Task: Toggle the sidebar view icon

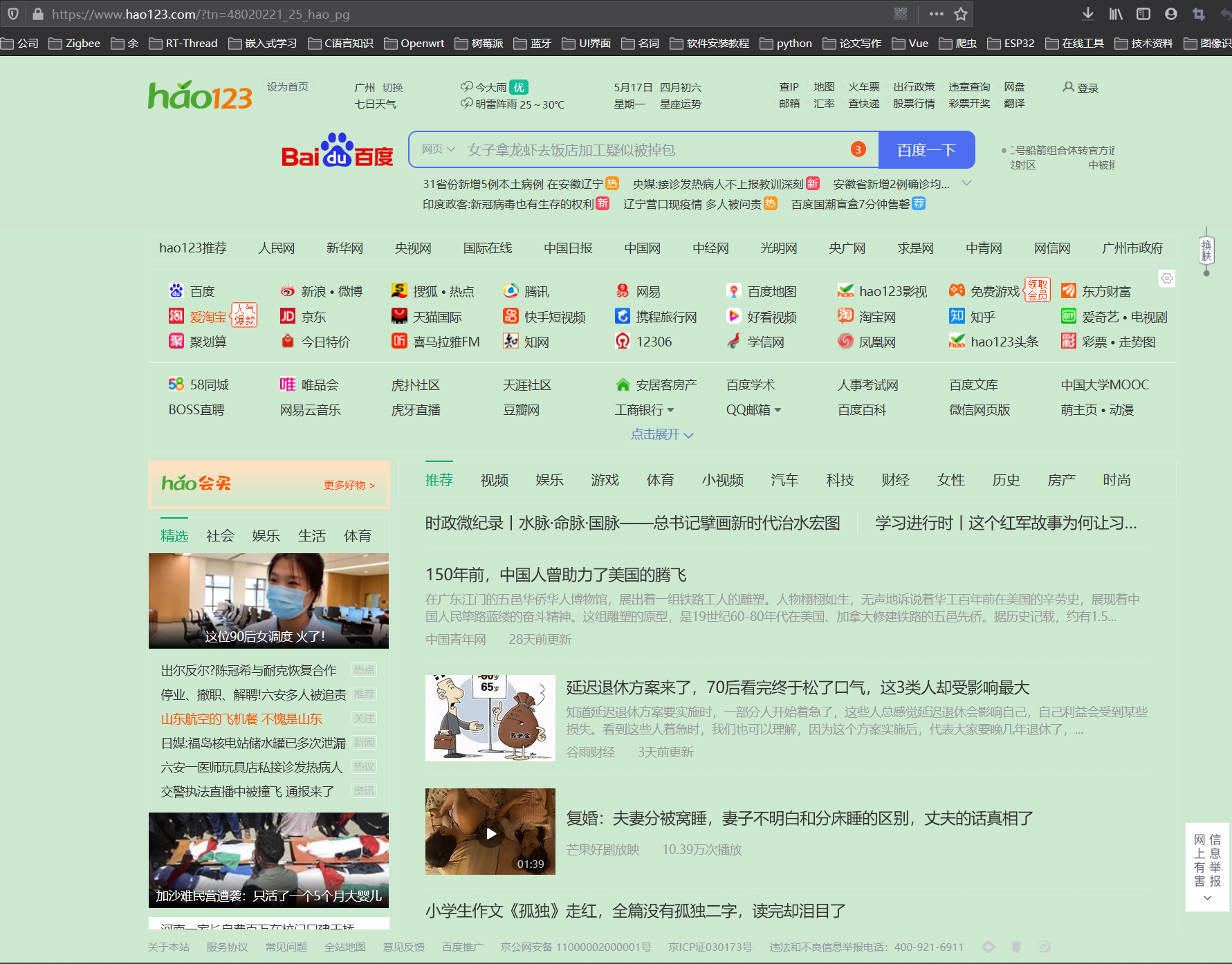Action: tap(1143, 14)
